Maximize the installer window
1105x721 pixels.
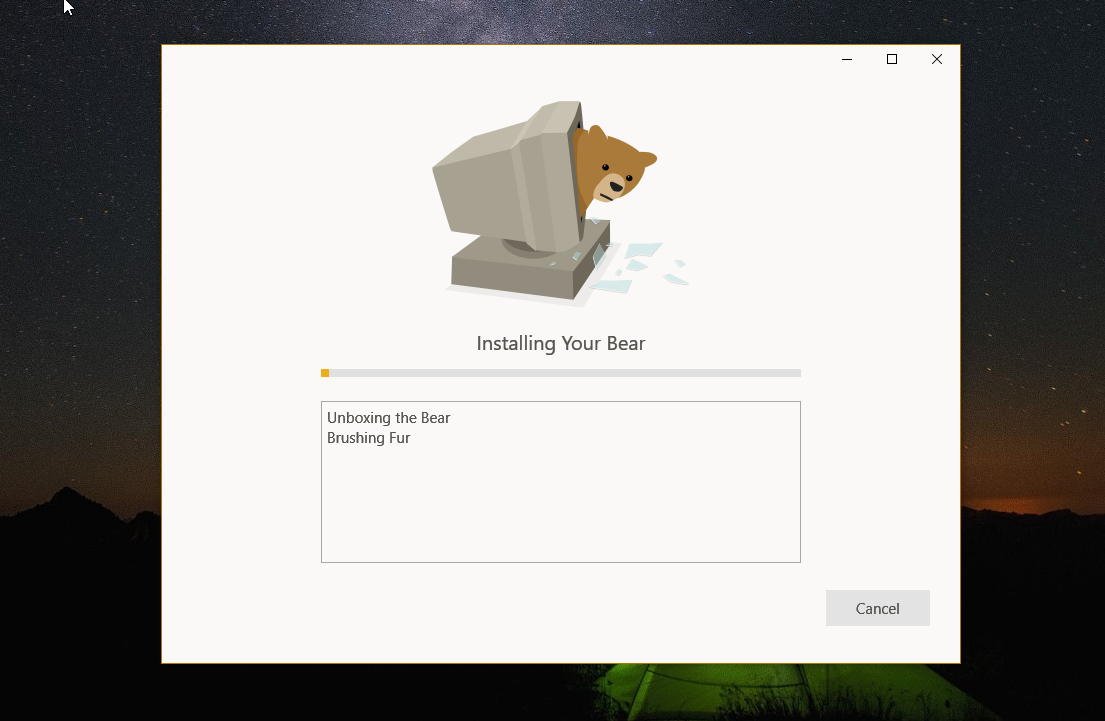pos(891,59)
